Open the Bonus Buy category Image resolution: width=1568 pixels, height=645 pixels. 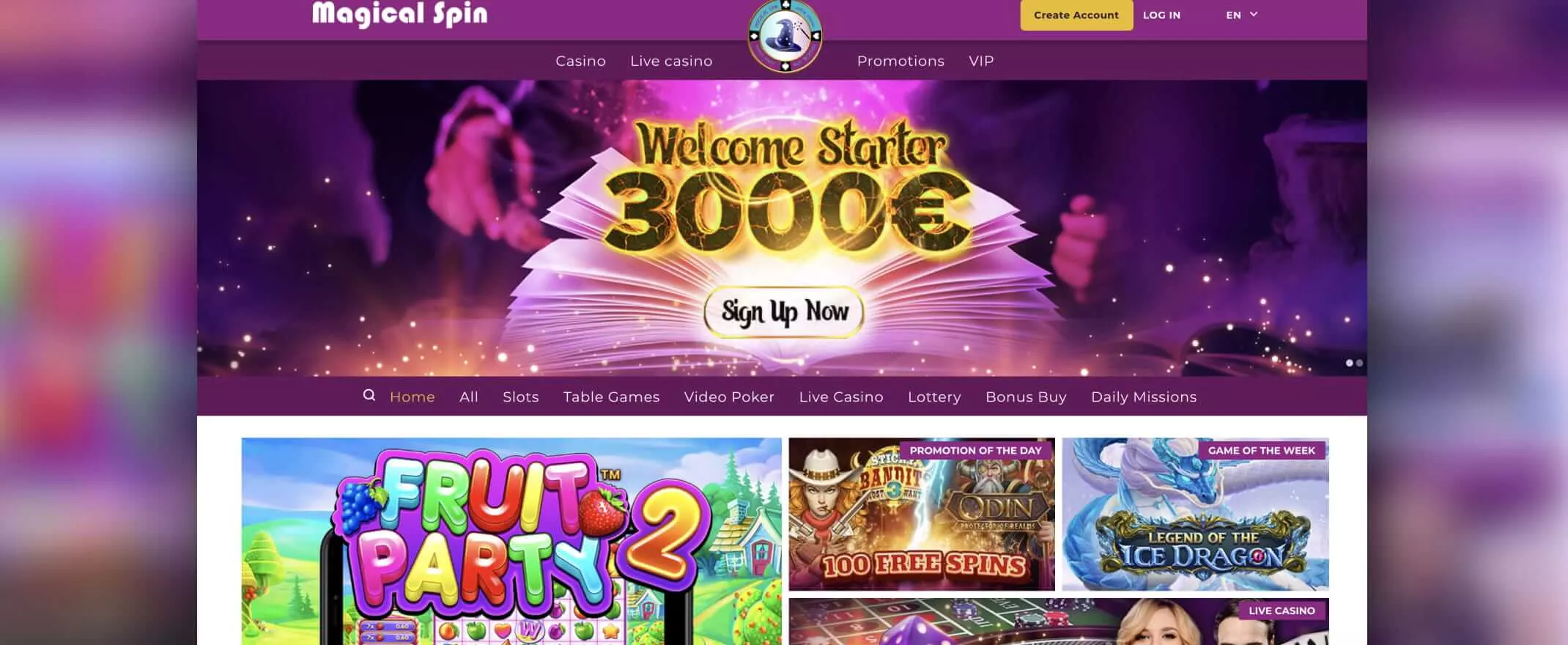tap(1026, 397)
